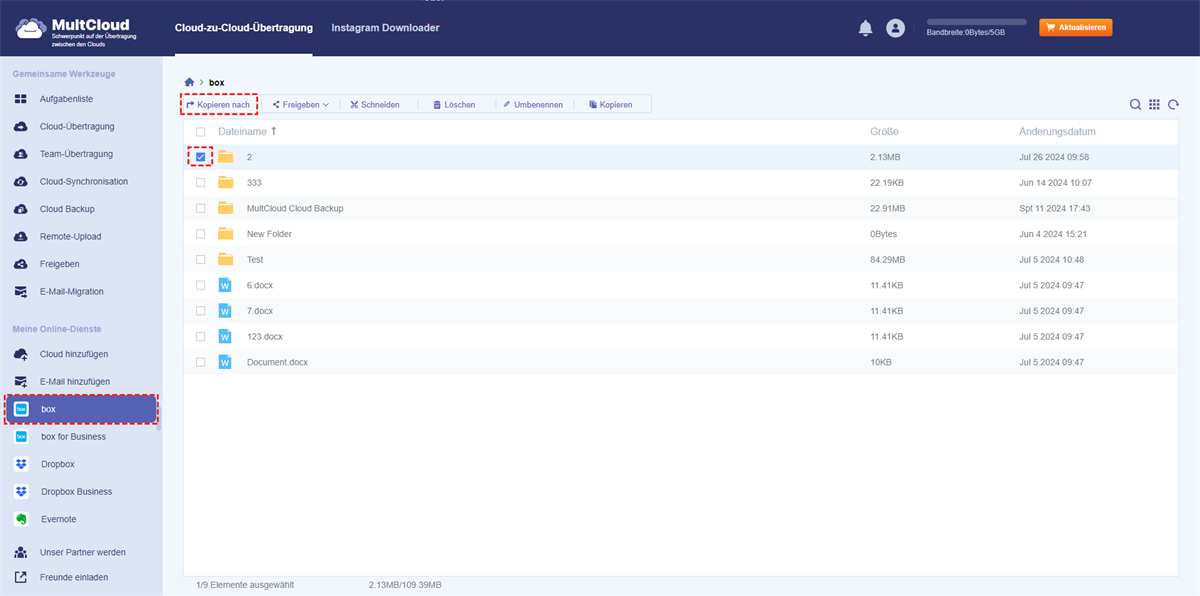Click the Cloud Backup sidebar icon
The height and width of the screenshot is (596, 1200).
(x=21, y=209)
